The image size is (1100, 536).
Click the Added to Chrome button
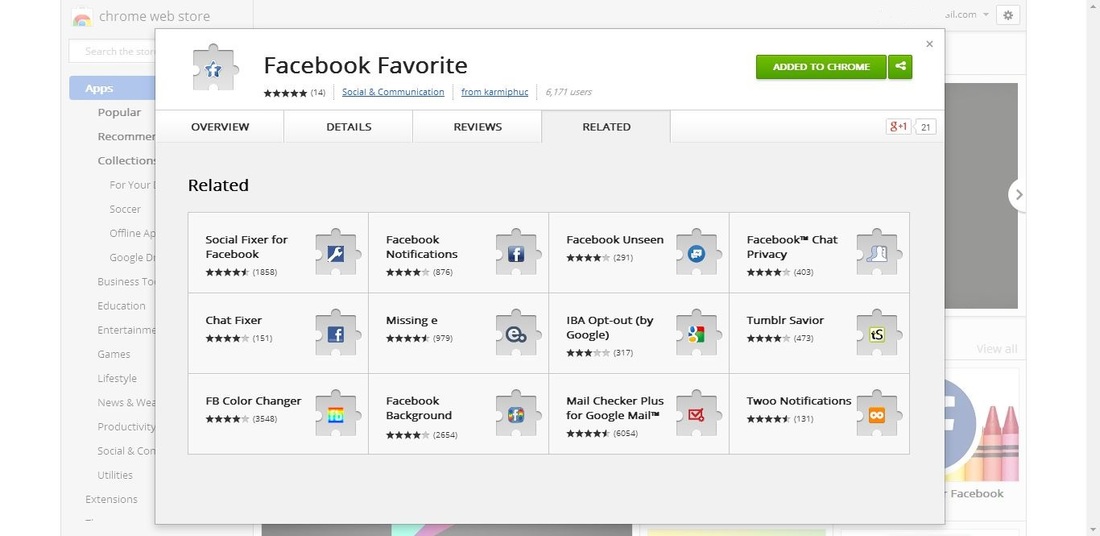click(x=821, y=67)
